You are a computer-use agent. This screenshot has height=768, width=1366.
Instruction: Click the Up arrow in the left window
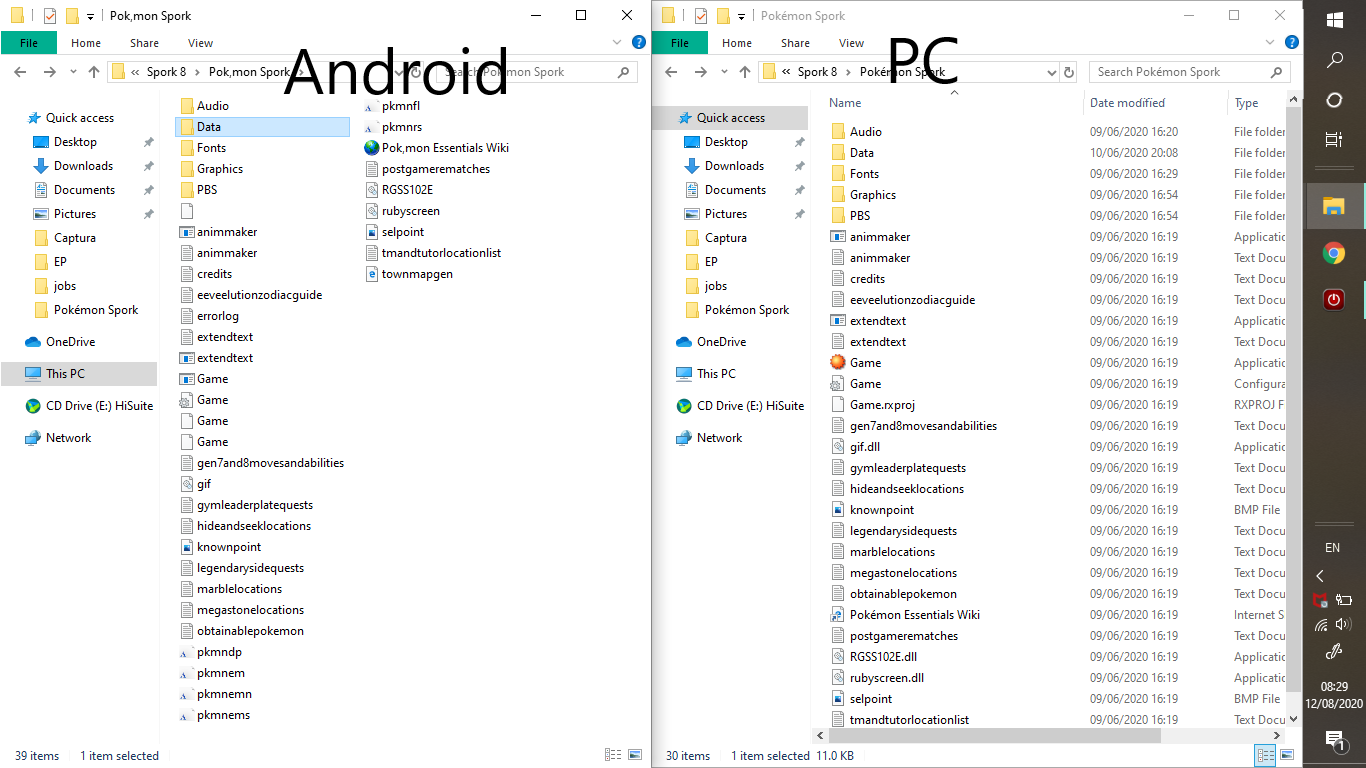(x=94, y=72)
